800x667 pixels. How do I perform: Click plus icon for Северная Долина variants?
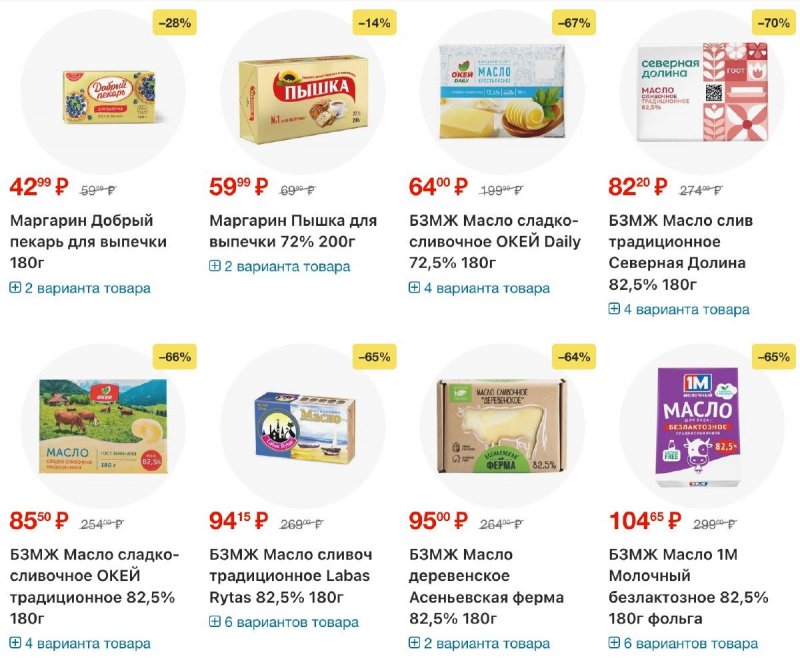(614, 309)
